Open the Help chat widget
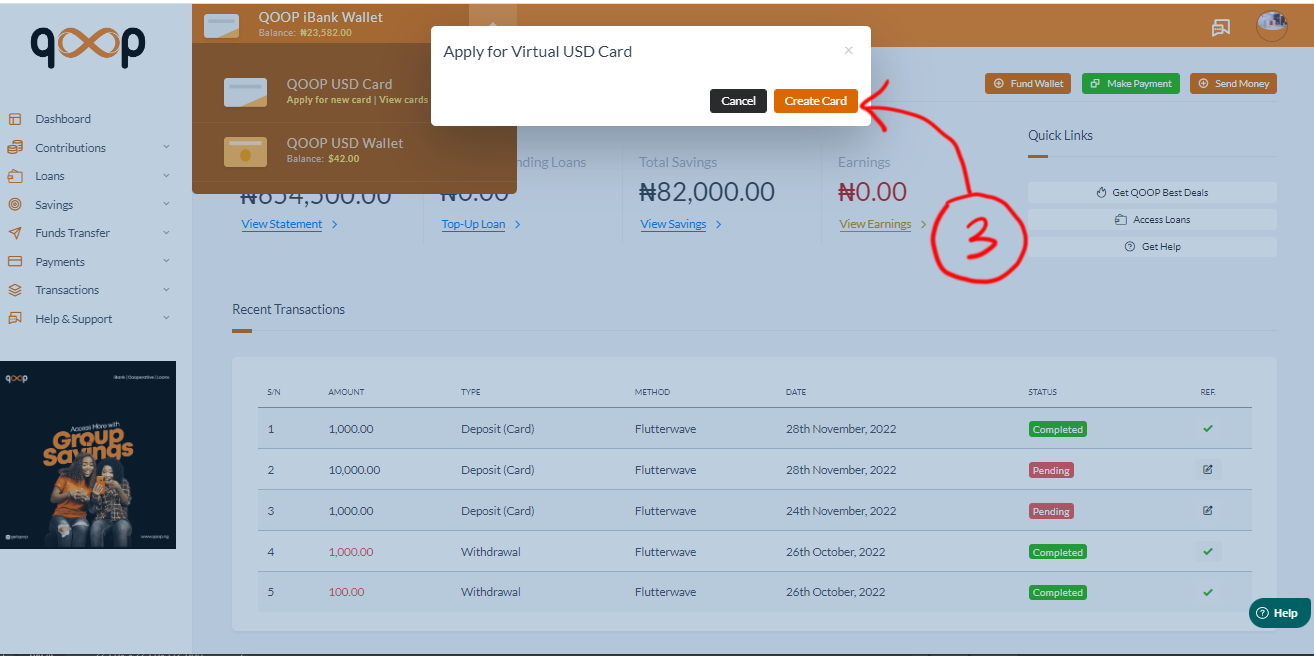Image resolution: width=1314 pixels, height=656 pixels. (x=1279, y=613)
